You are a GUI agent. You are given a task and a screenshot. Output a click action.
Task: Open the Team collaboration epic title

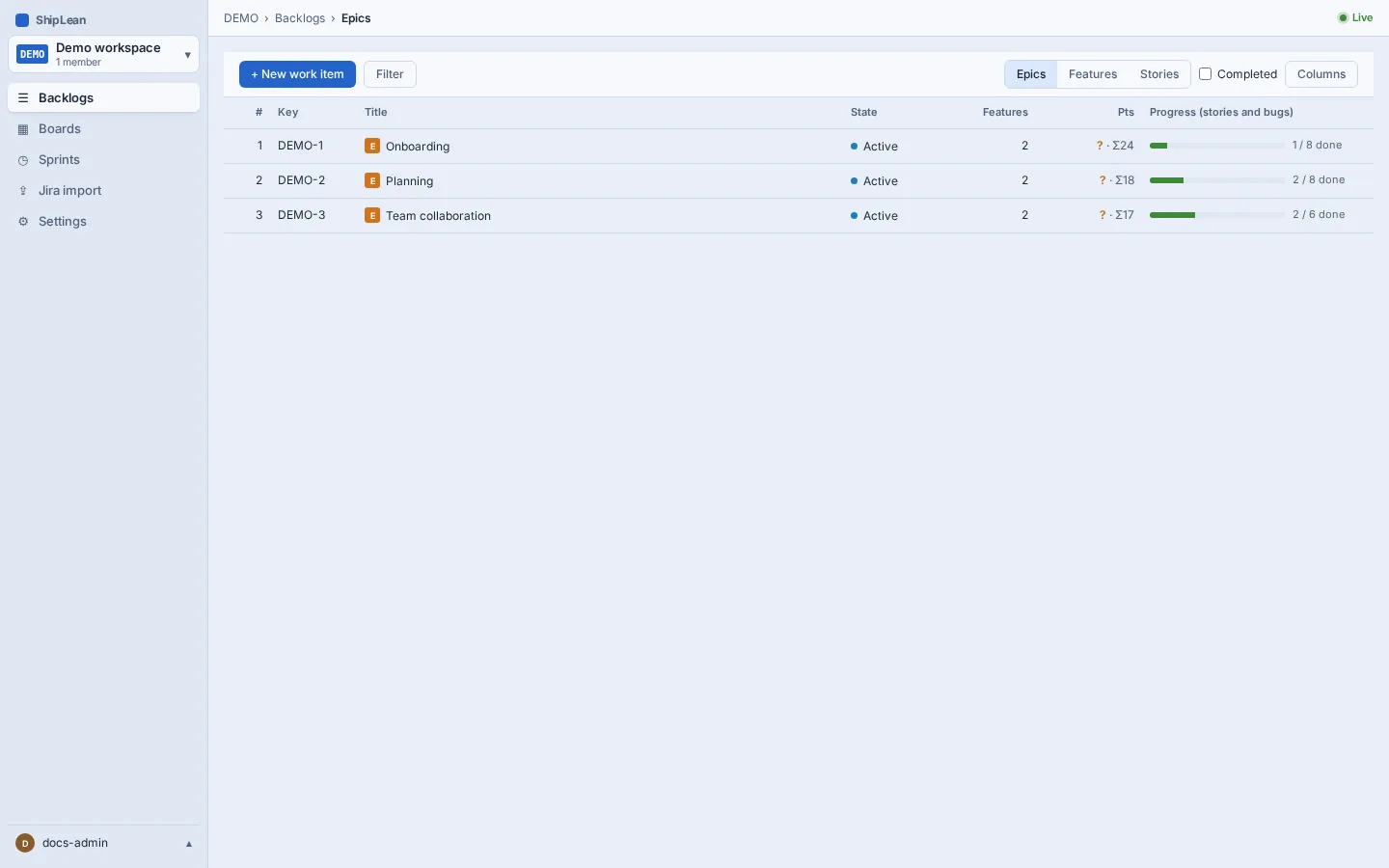point(439,216)
